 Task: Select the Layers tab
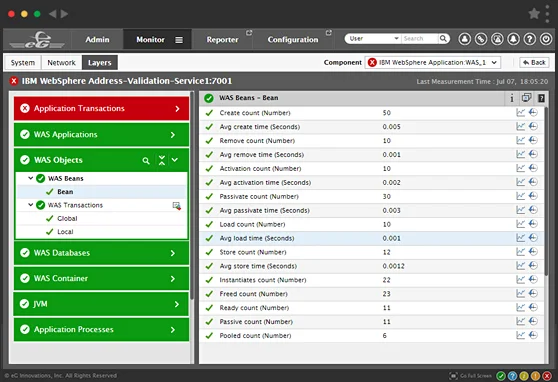pyautogui.click(x=100, y=63)
